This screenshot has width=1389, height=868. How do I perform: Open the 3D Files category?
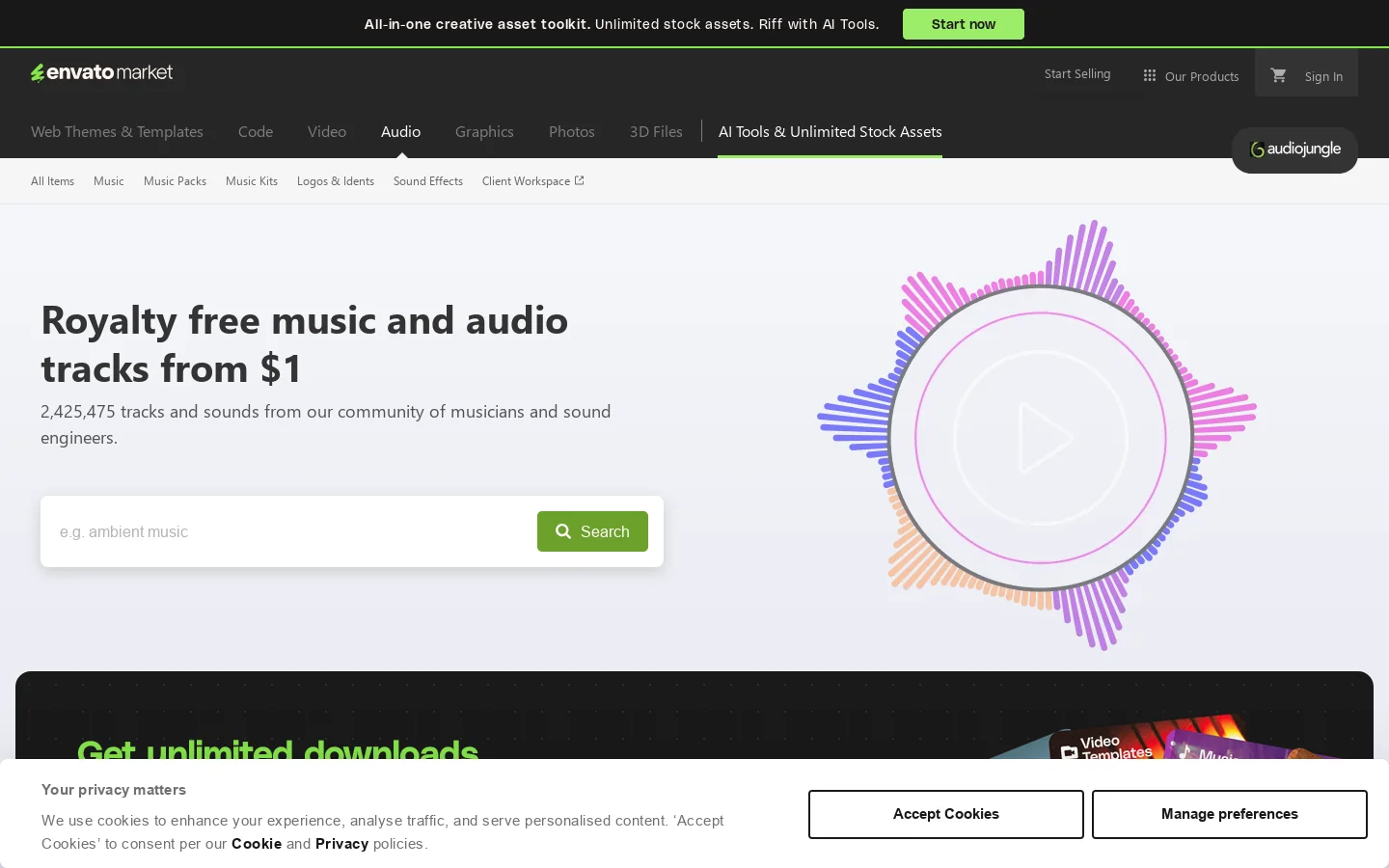coord(656,131)
